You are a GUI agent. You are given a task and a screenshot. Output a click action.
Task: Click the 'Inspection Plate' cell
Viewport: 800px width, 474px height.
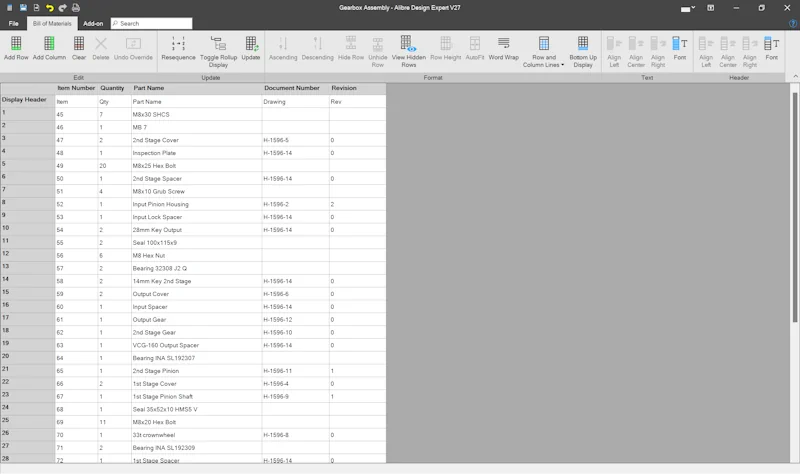(196, 153)
